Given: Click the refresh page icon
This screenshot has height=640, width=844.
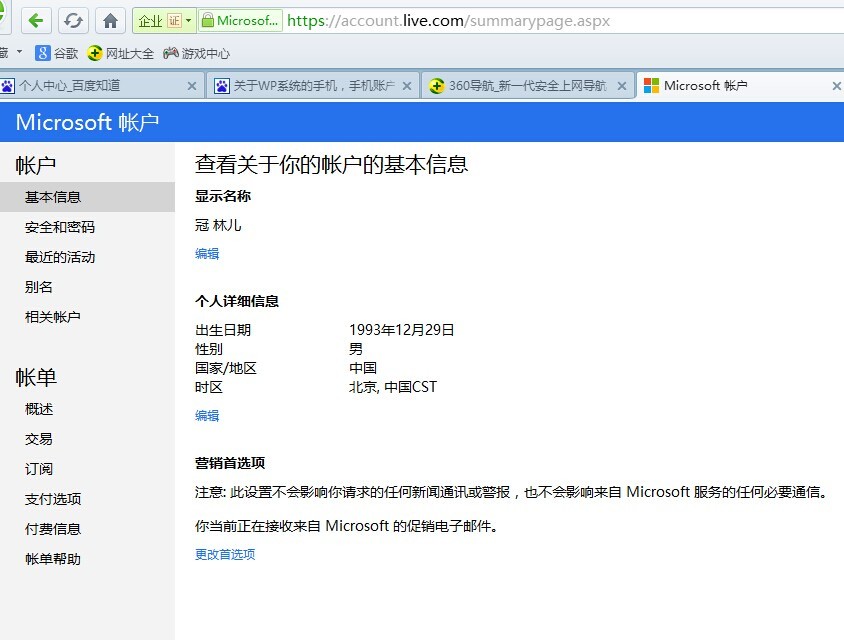Looking at the screenshot, I should click(x=73, y=21).
